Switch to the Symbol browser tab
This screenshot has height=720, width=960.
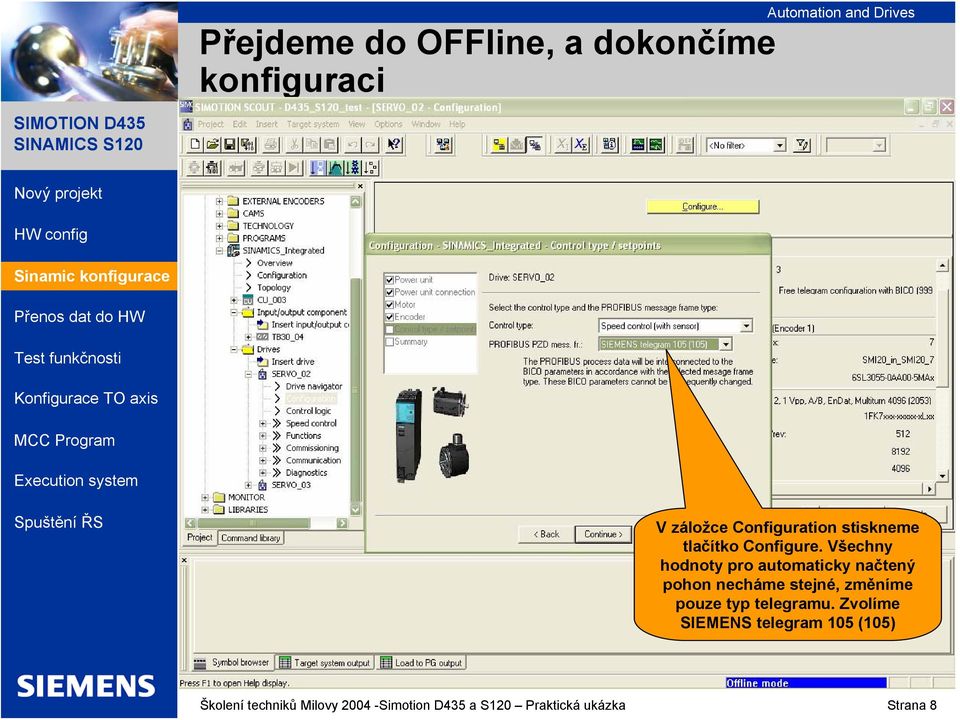click(x=233, y=663)
